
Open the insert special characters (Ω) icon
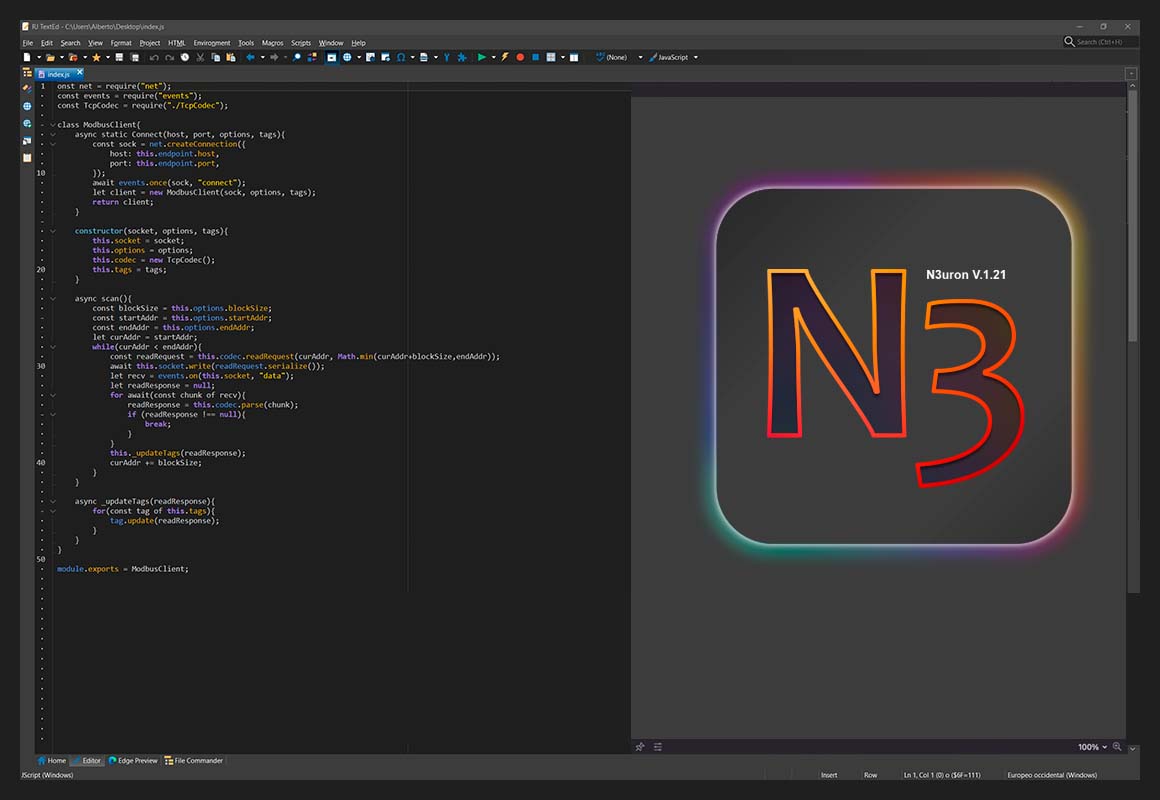click(400, 57)
